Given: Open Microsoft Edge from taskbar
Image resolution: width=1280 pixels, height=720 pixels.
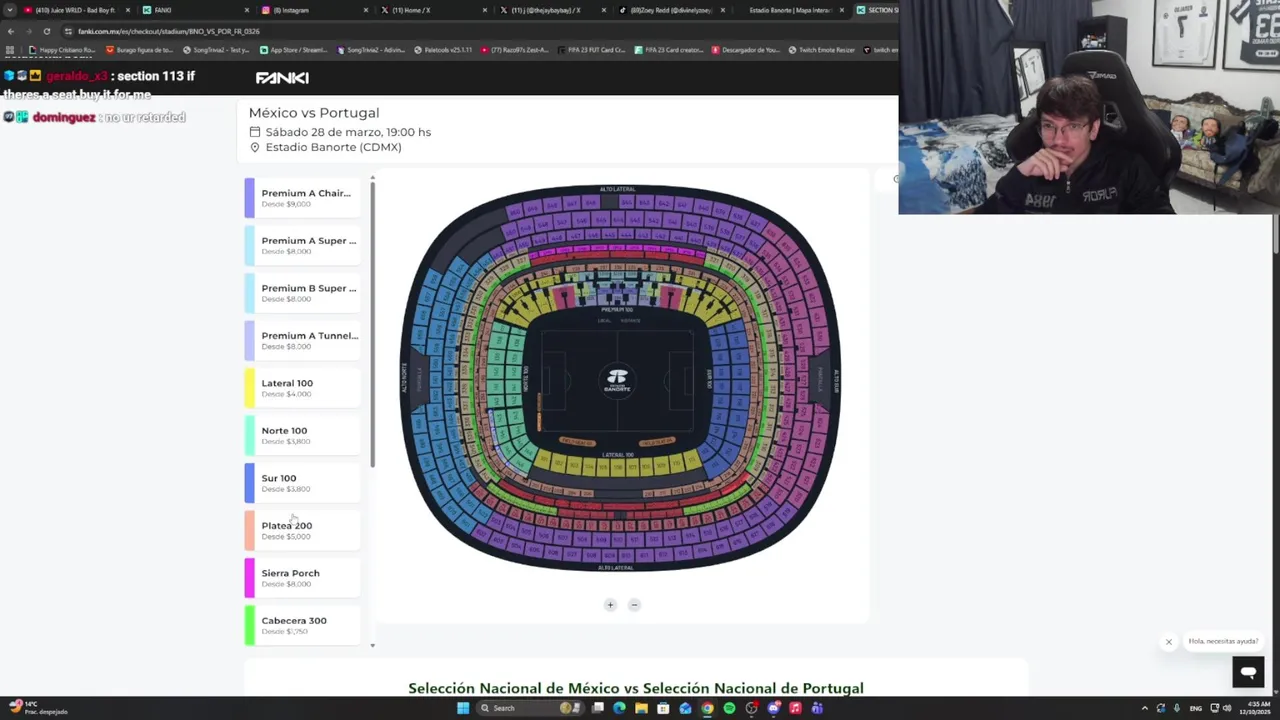Looking at the screenshot, I should pyautogui.click(x=619, y=708).
